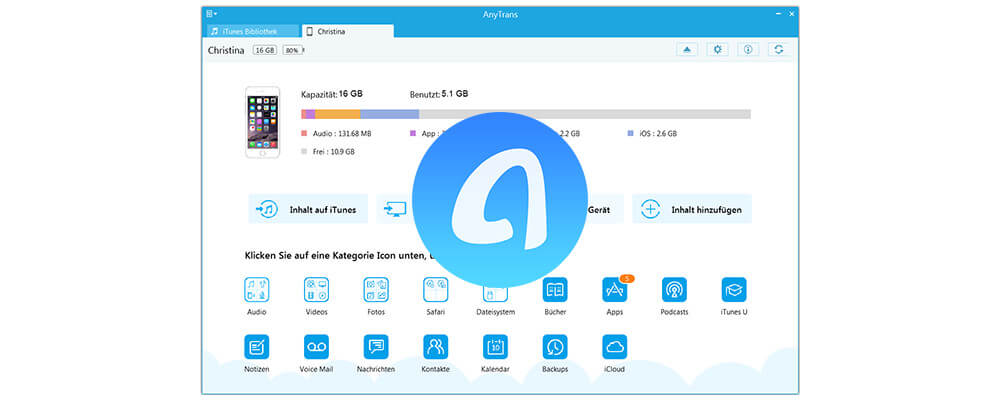Close the AnyTrans window

click(x=791, y=13)
